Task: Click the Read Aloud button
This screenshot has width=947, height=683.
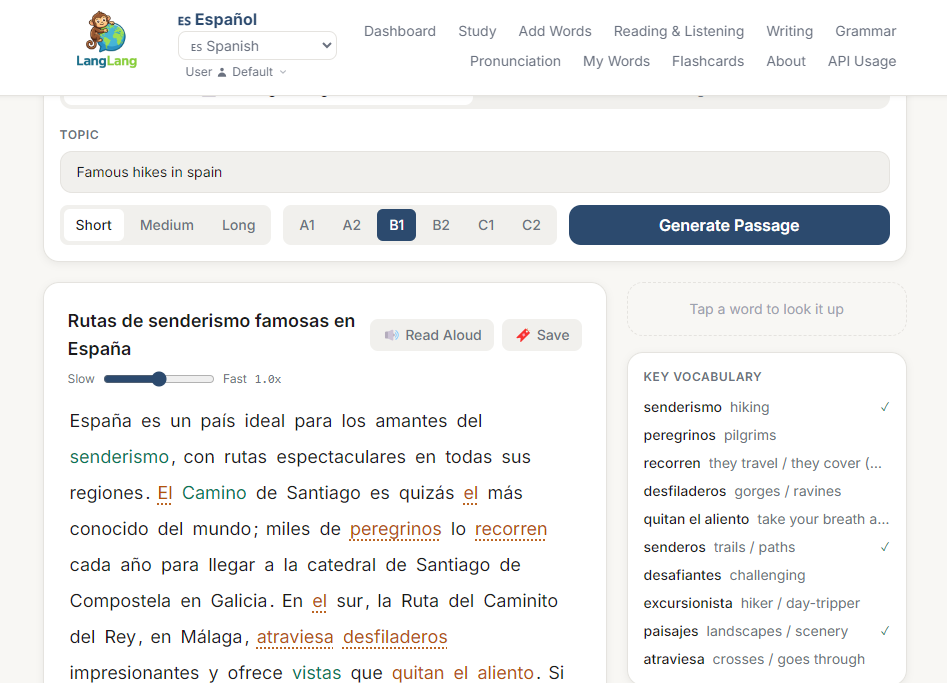Action: [x=432, y=335]
